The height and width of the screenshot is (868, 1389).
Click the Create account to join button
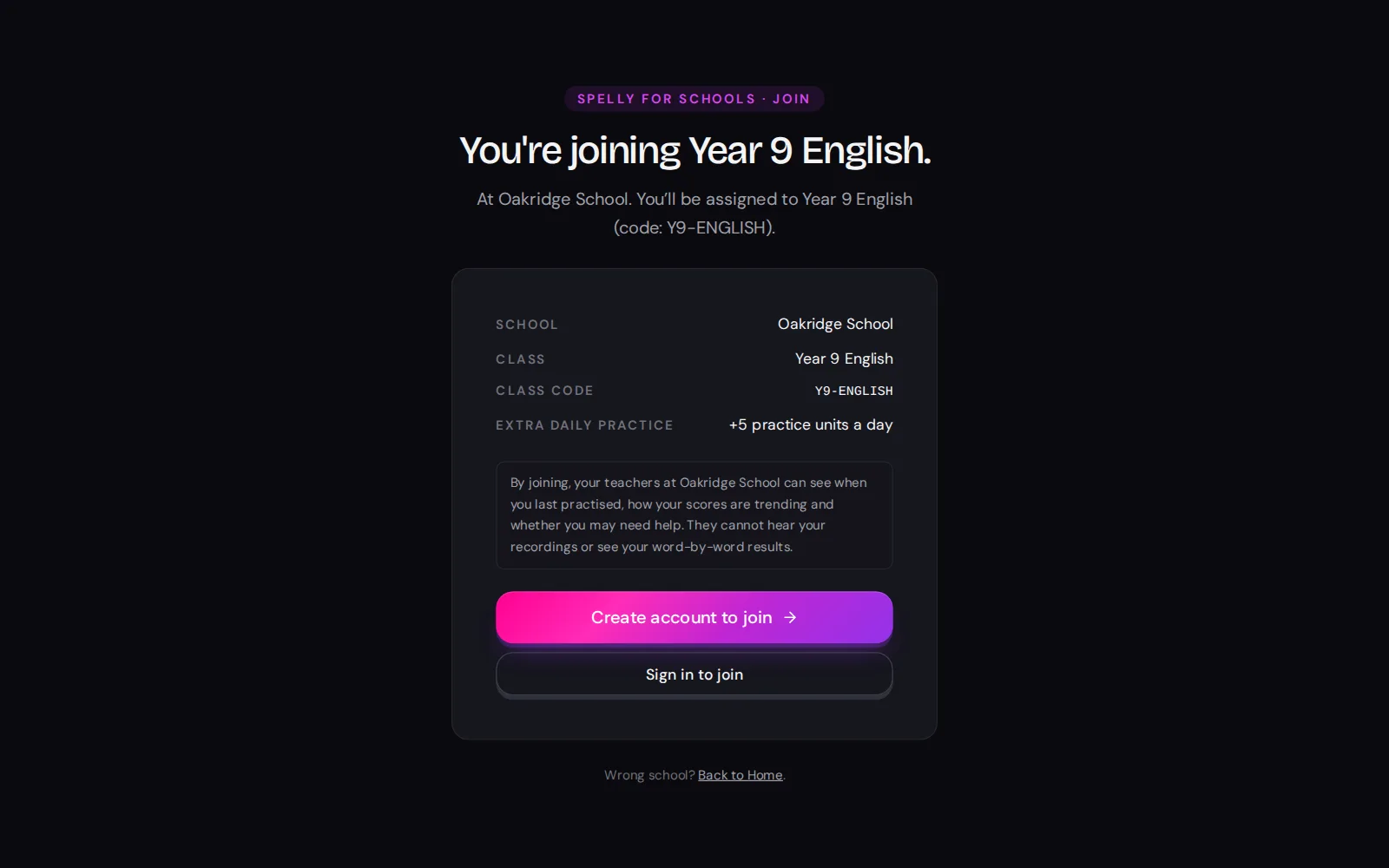[694, 617]
